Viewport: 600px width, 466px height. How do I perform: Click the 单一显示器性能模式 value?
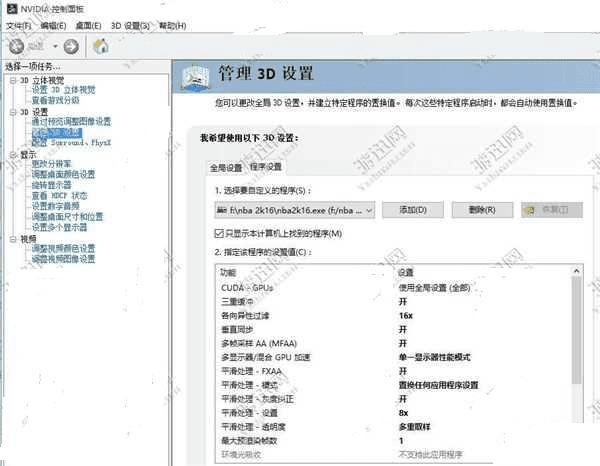(434, 357)
